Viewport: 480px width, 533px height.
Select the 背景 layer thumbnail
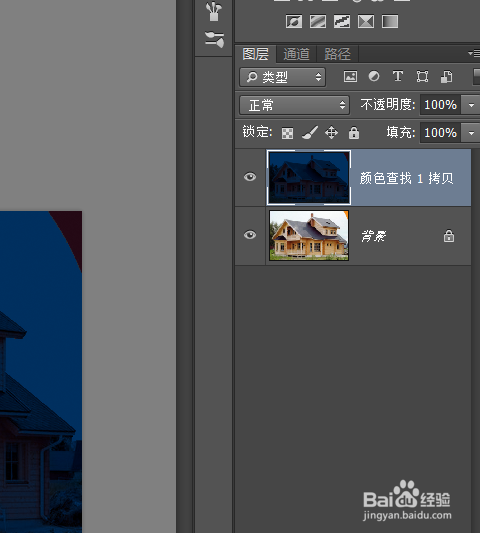[x=309, y=235]
